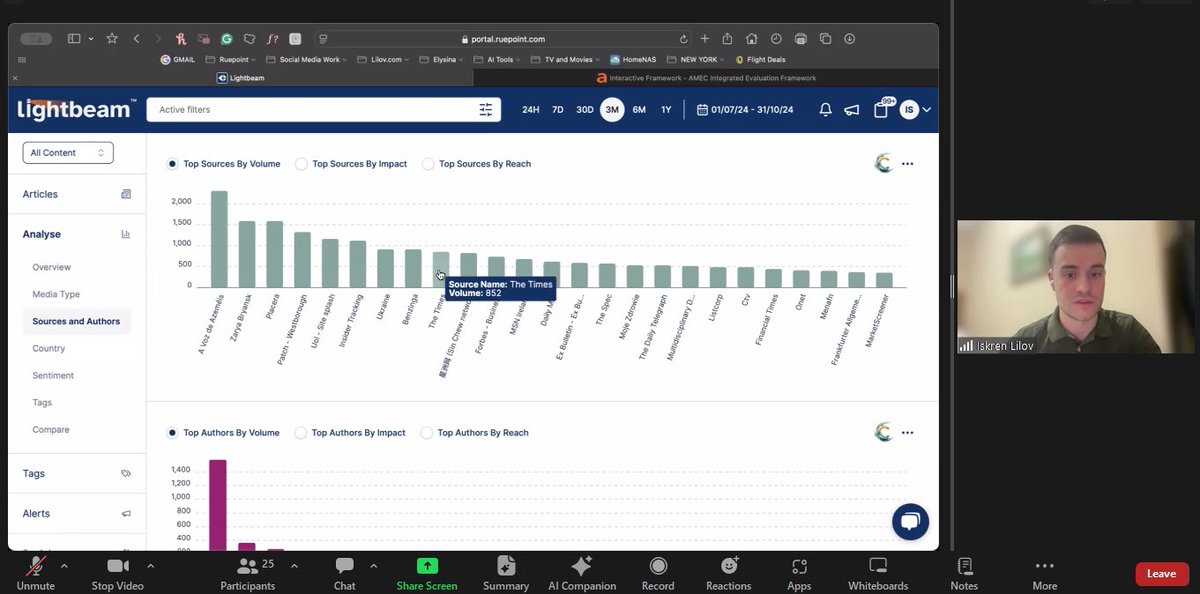This screenshot has height=594, width=1200.
Task: Click the Zoom Share Screen button
Action: coord(427,573)
